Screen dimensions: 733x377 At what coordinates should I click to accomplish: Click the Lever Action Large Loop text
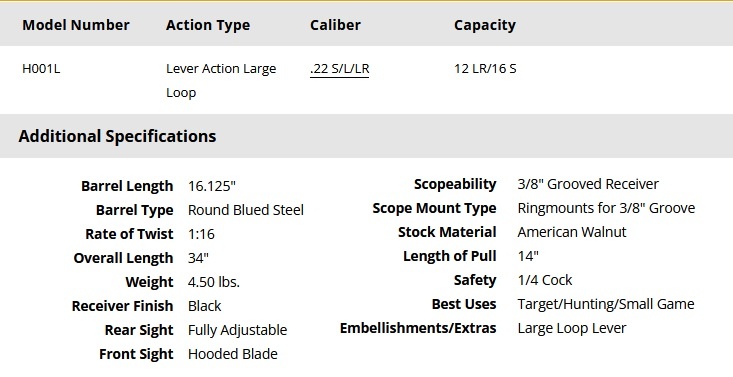(221, 80)
